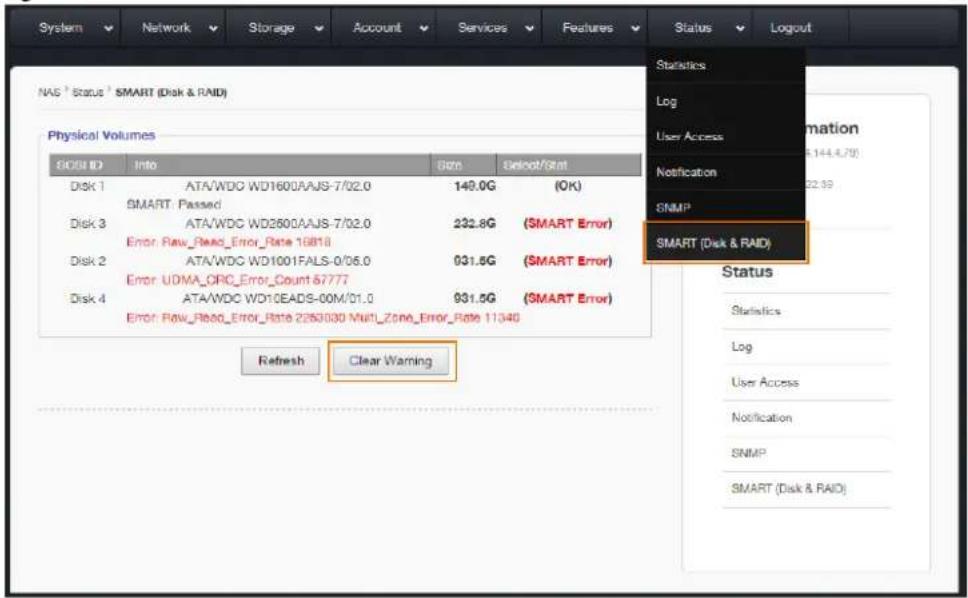This screenshot has height=598, width=968.
Task: Click the 149.0G size value
Action: click(475, 186)
